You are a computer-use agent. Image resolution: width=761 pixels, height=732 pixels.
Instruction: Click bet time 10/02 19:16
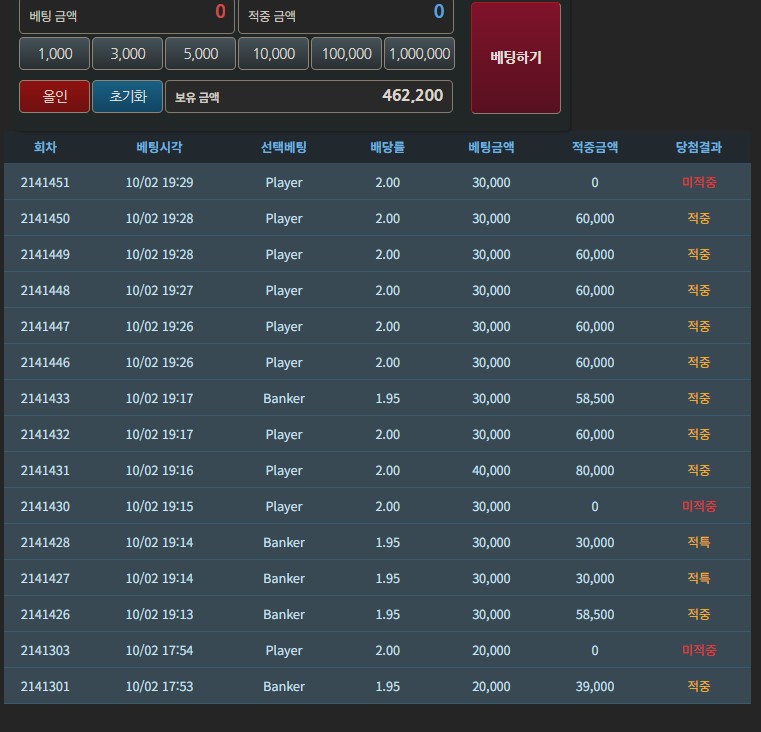[x=159, y=470]
